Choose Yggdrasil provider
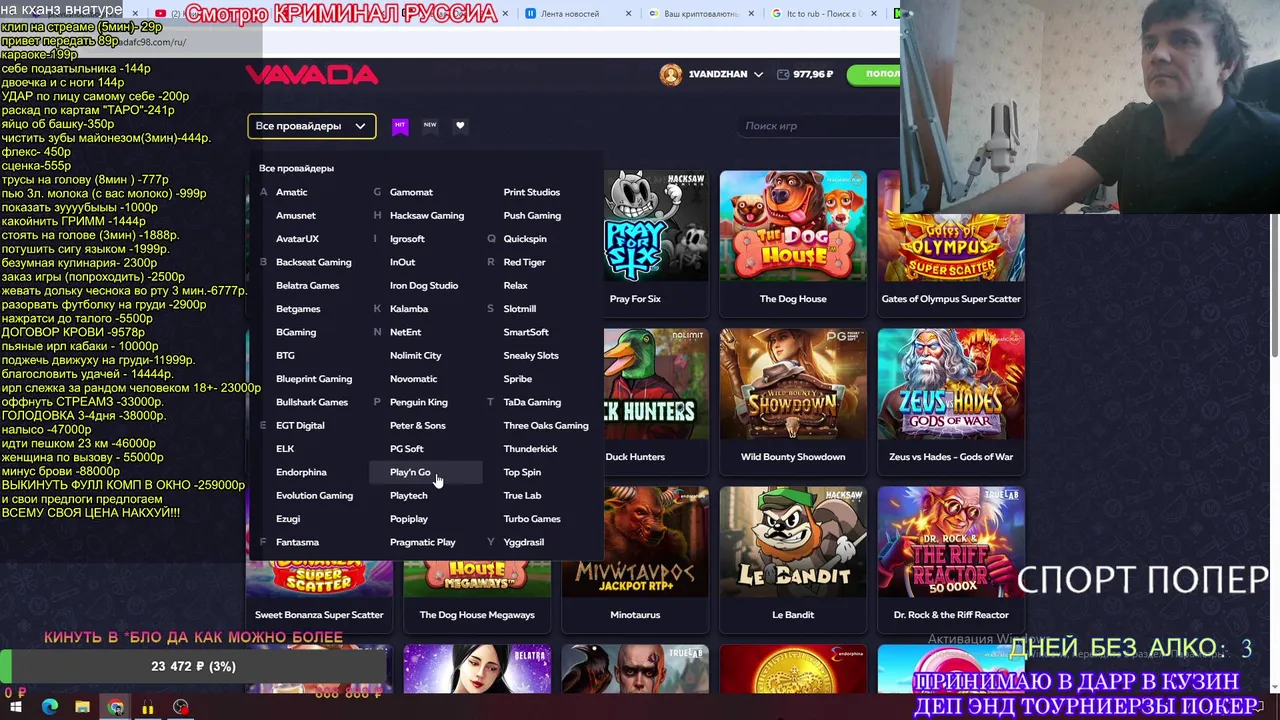The width and height of the screenshot is (1280, 720). pyautogui.click(x=523, y=542)
